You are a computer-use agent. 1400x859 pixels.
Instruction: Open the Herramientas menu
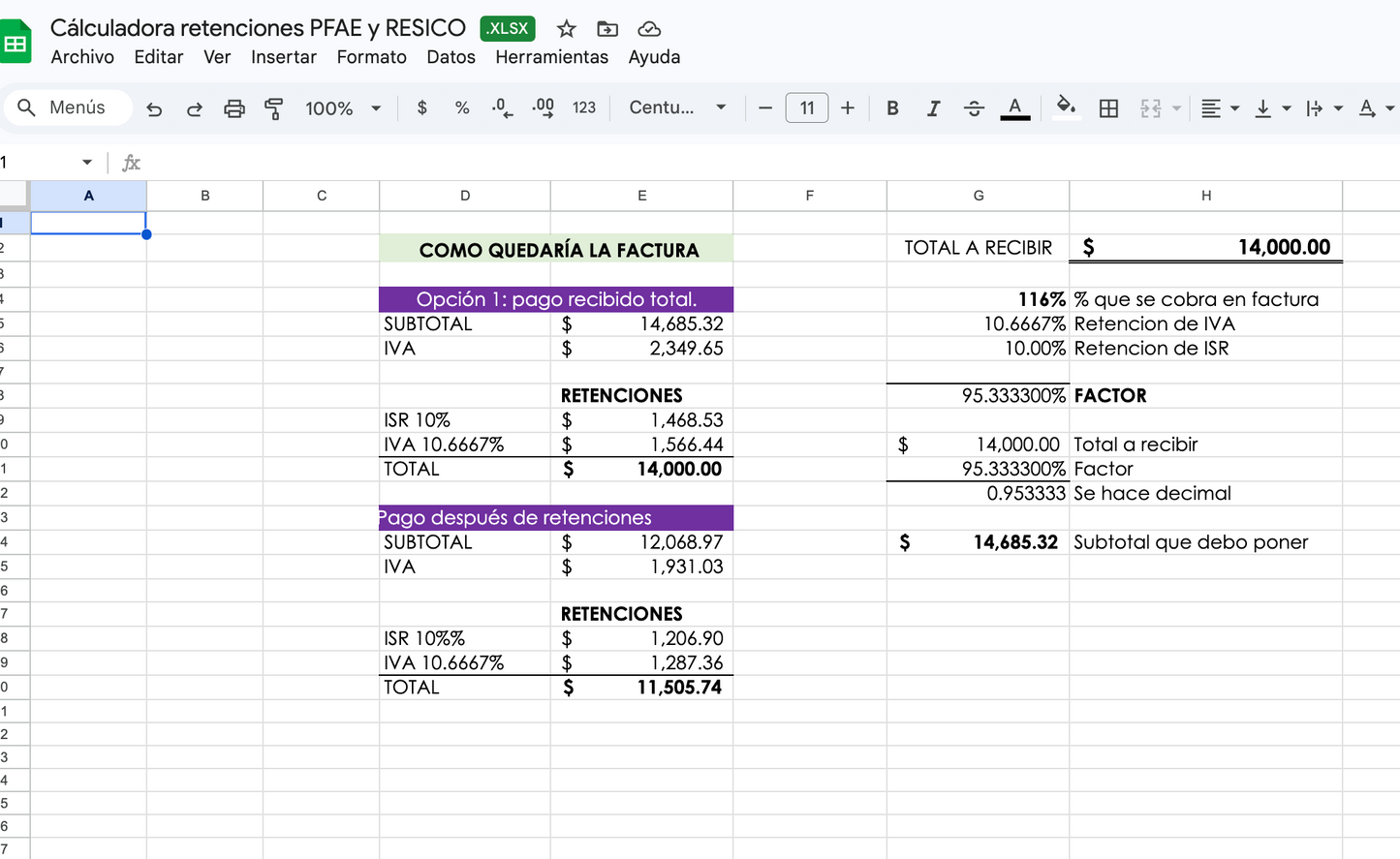pyautogui.click(x=552, y=57)
